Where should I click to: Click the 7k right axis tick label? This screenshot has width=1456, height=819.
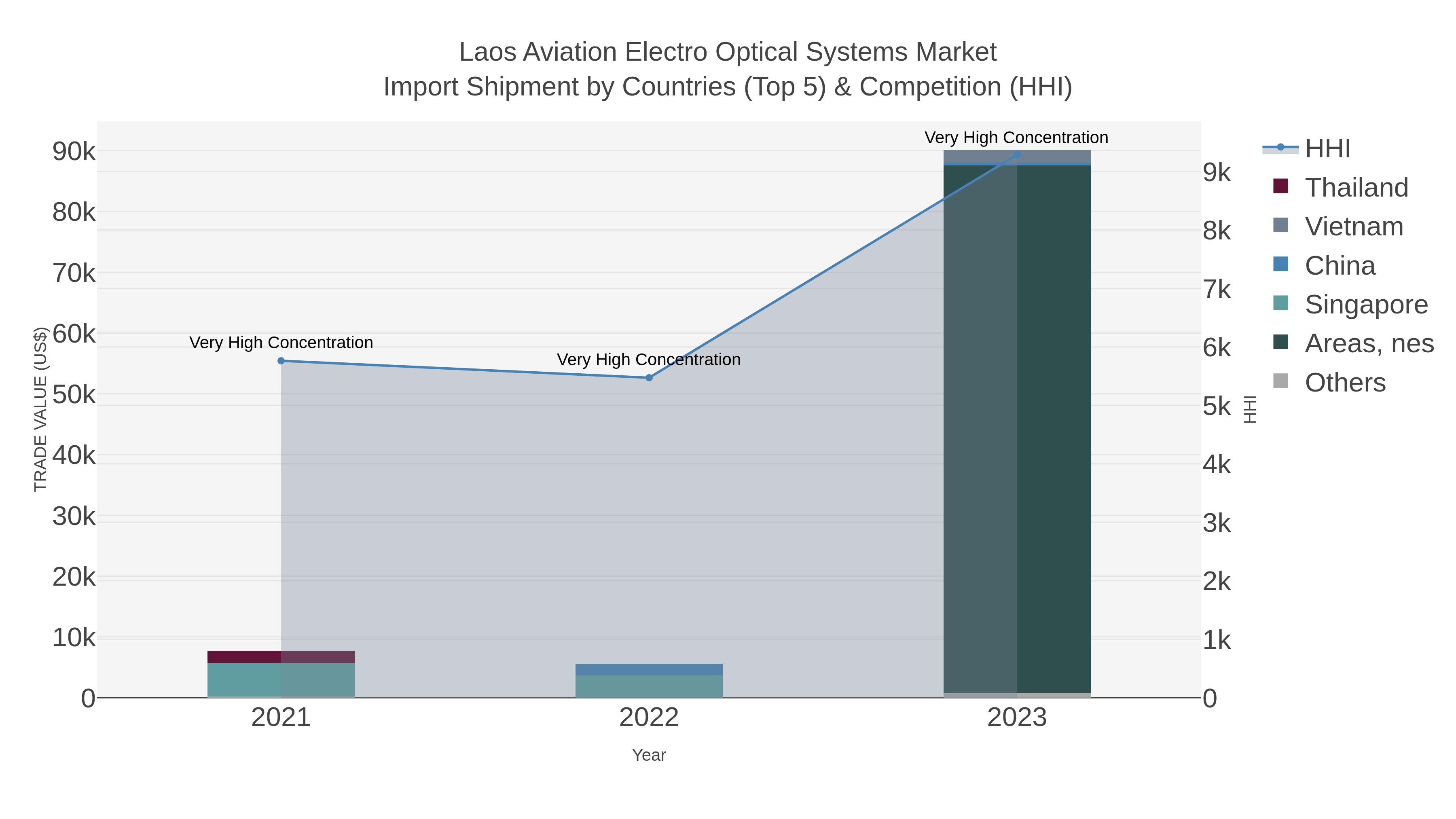pyautogui.click(x=1217, y=290)
